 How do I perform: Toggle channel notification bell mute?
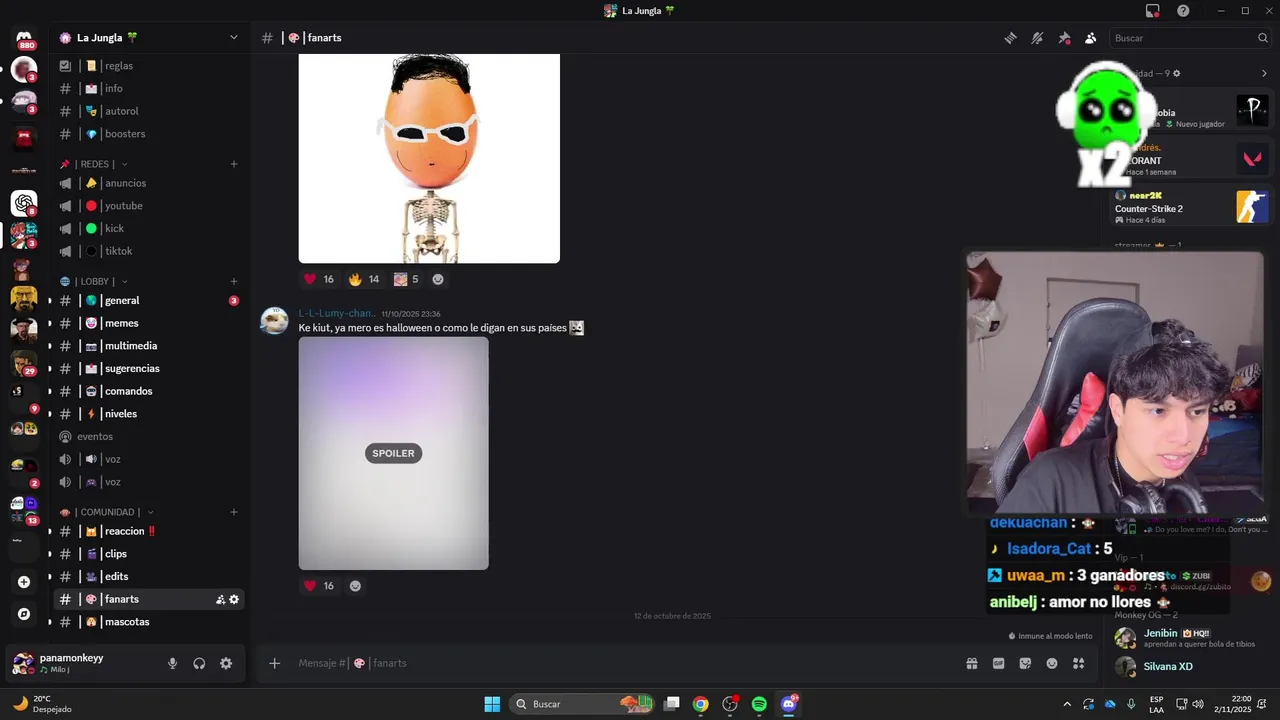1037,38
